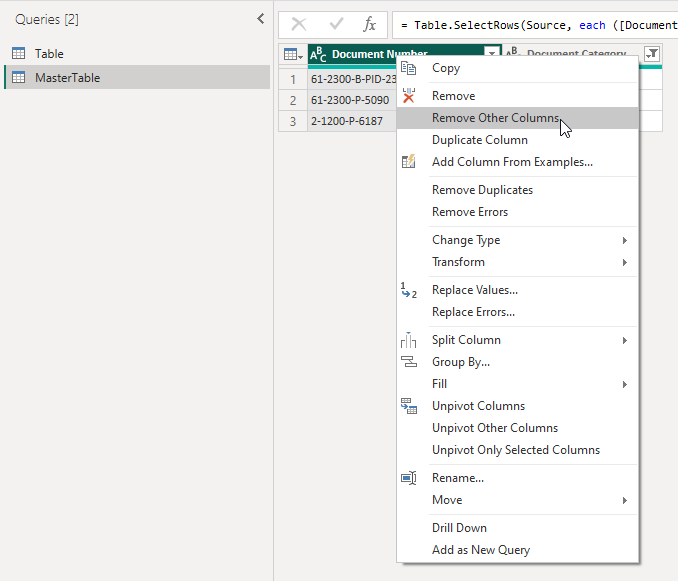The height and width of the screenshot is (581, 678).
Task: Choose Replace Errors...
Action: click(517, 312)
